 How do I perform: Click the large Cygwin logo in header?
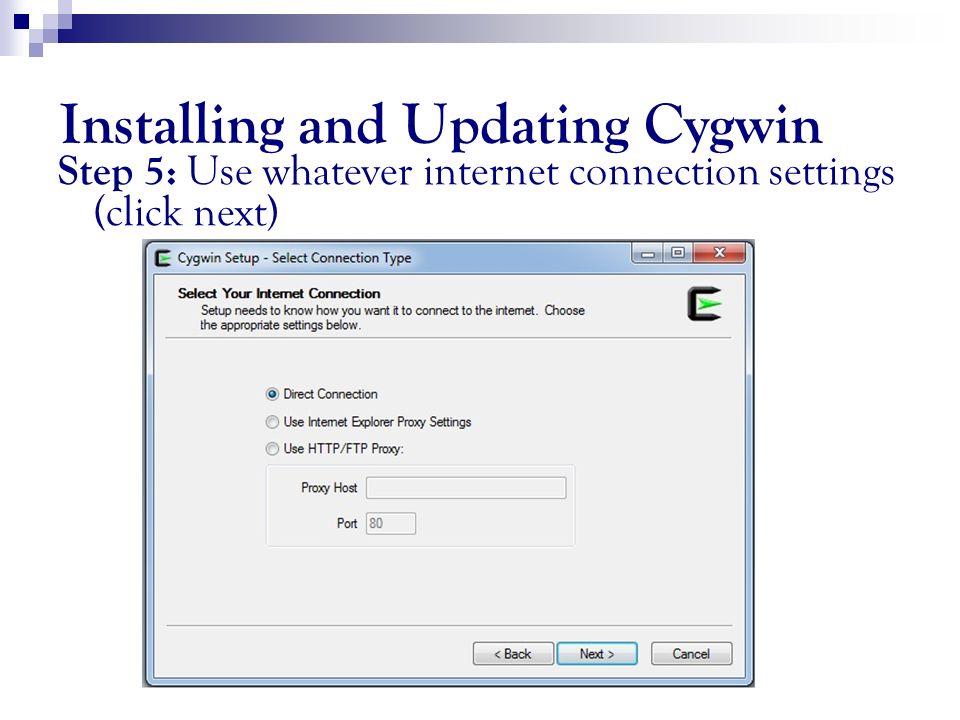(x=704, y=304)
